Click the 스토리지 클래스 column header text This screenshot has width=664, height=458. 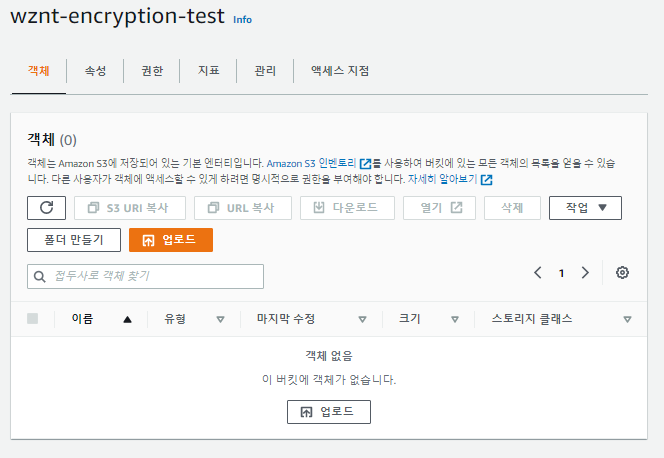click(532, 319)
